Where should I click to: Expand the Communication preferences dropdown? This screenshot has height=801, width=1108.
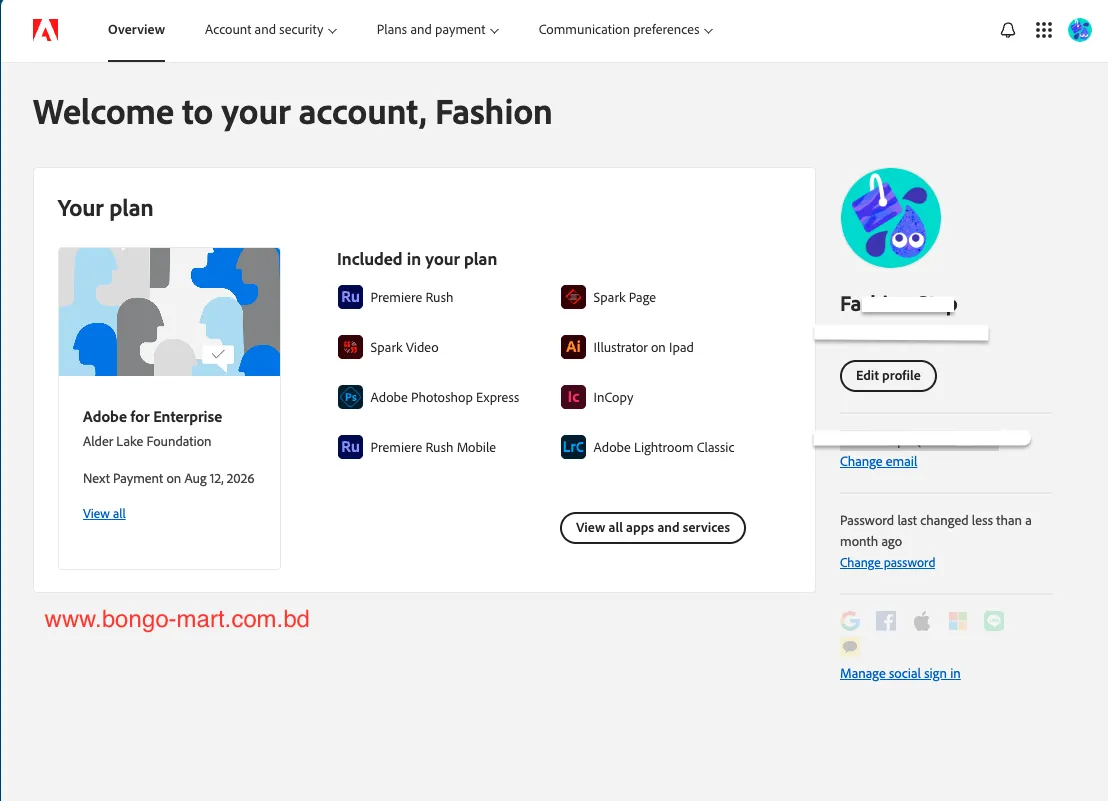[x=625, y=29]
